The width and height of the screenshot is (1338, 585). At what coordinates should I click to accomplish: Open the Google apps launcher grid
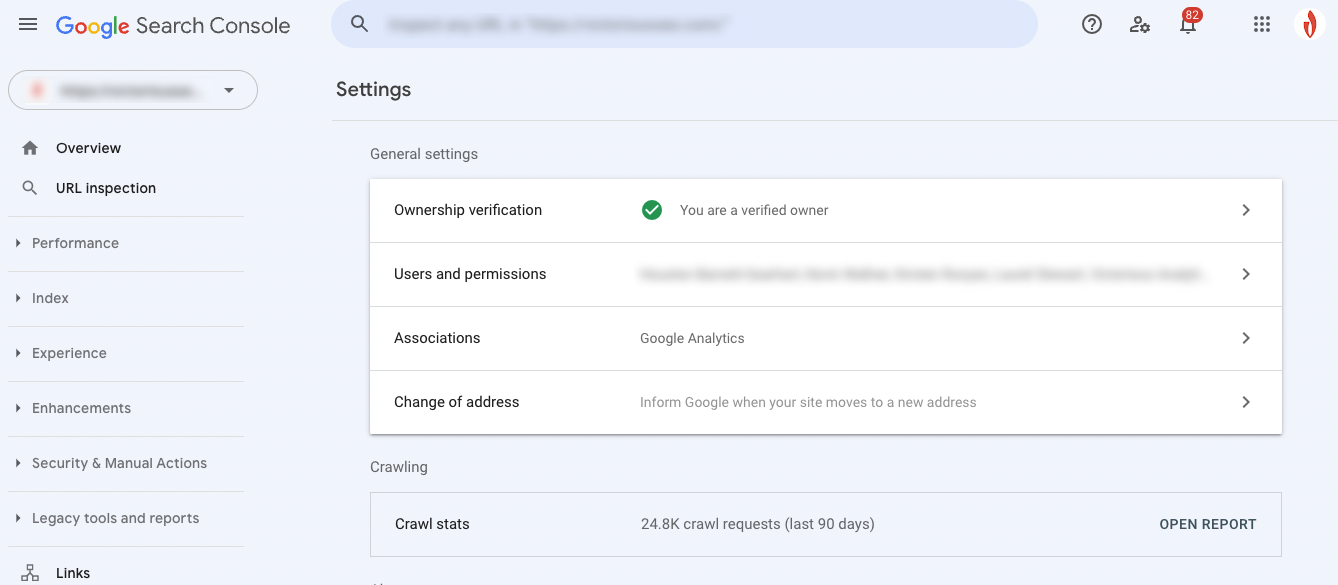pyautogui.click(x=1261, y=24)
